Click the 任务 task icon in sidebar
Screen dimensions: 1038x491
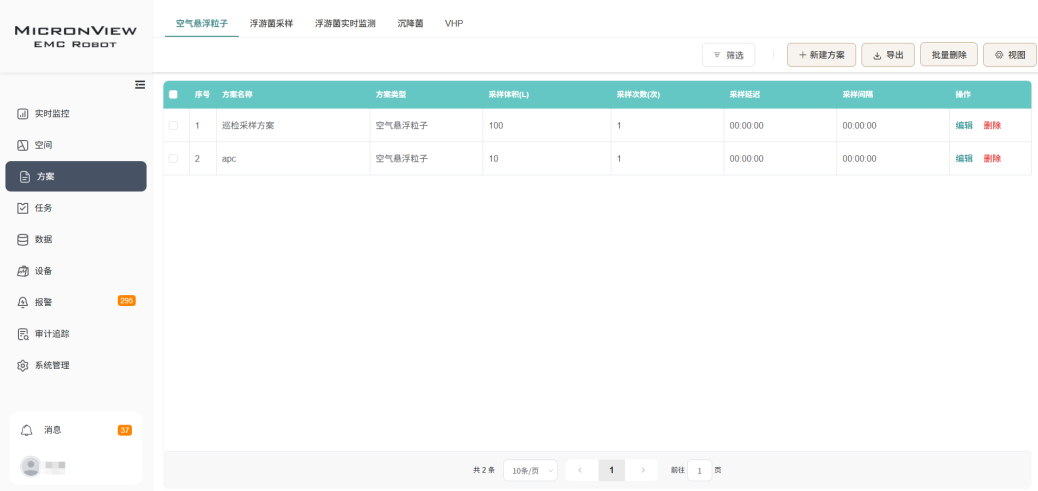[x=23, y=208]
